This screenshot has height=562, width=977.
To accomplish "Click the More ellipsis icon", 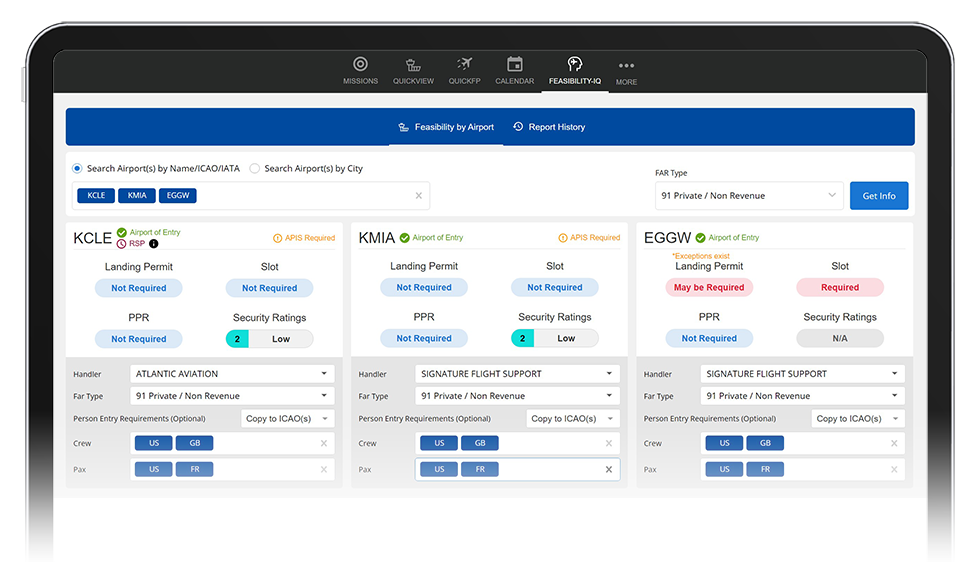I will tap(626, 67).
